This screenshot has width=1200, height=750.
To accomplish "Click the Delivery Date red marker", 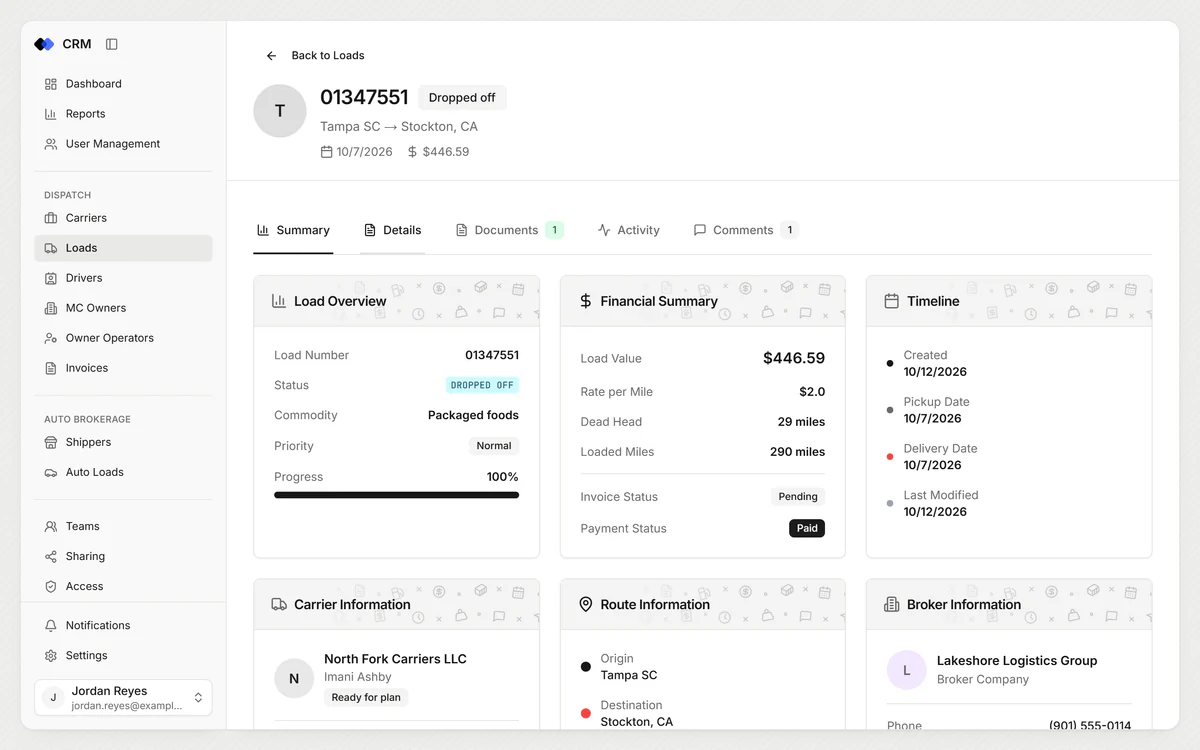I will pos(890,457).
